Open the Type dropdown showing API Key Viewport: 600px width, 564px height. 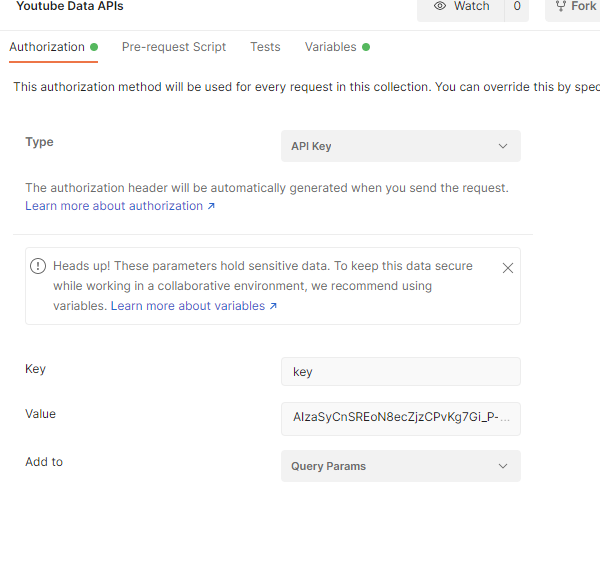click(401, 146)
